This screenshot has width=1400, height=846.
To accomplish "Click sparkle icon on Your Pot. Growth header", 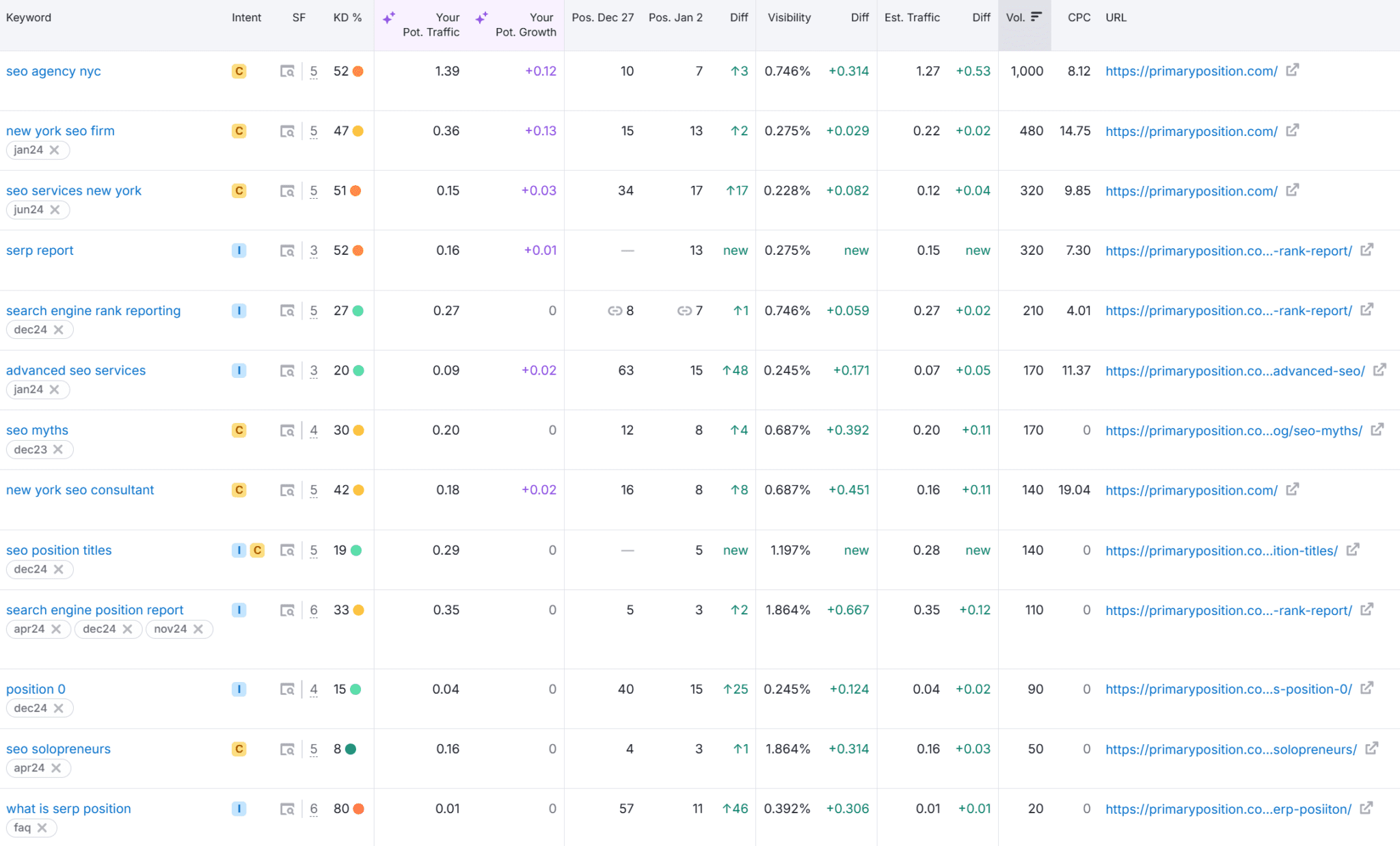I will (482, 18).
